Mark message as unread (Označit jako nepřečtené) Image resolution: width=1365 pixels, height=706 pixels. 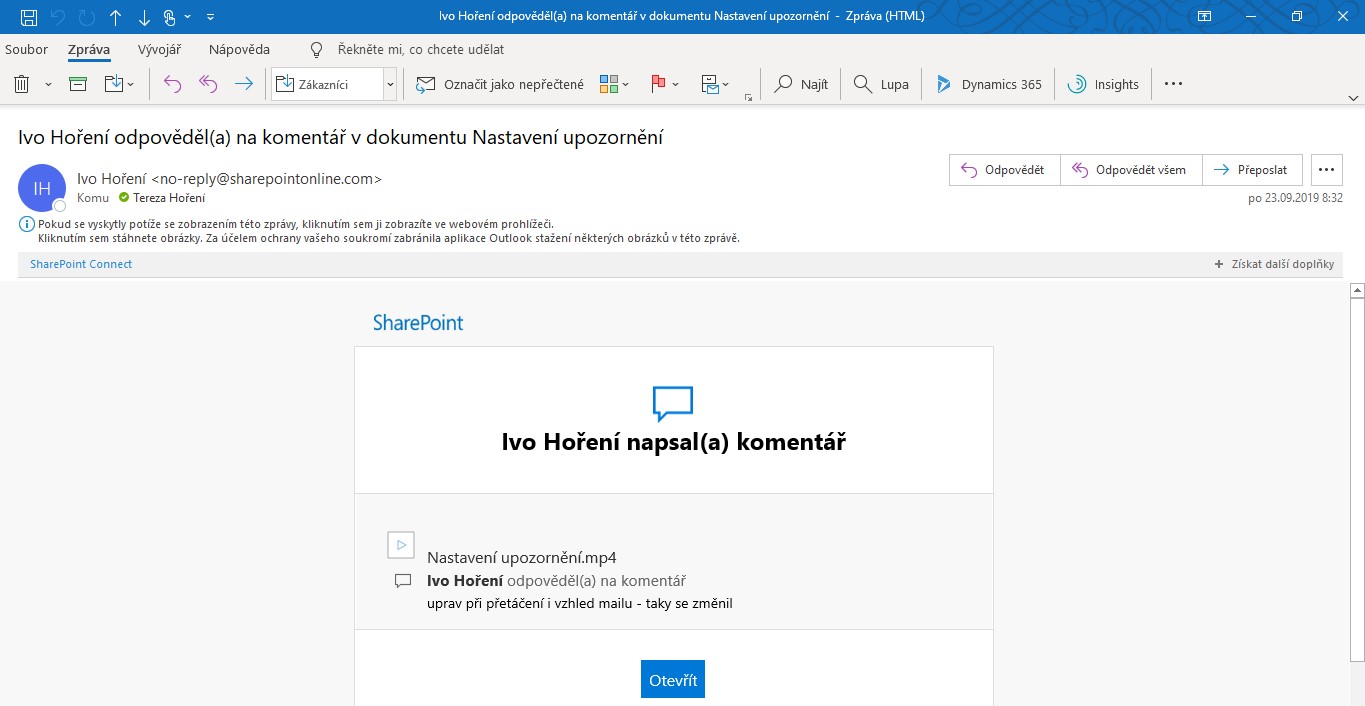[500, 85]
